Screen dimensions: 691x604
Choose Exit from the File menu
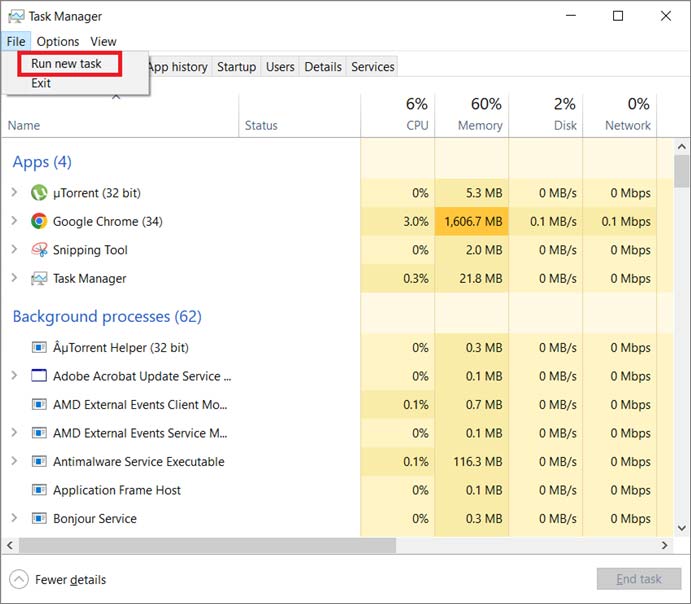pyautogui.click(x=41, y=83)
